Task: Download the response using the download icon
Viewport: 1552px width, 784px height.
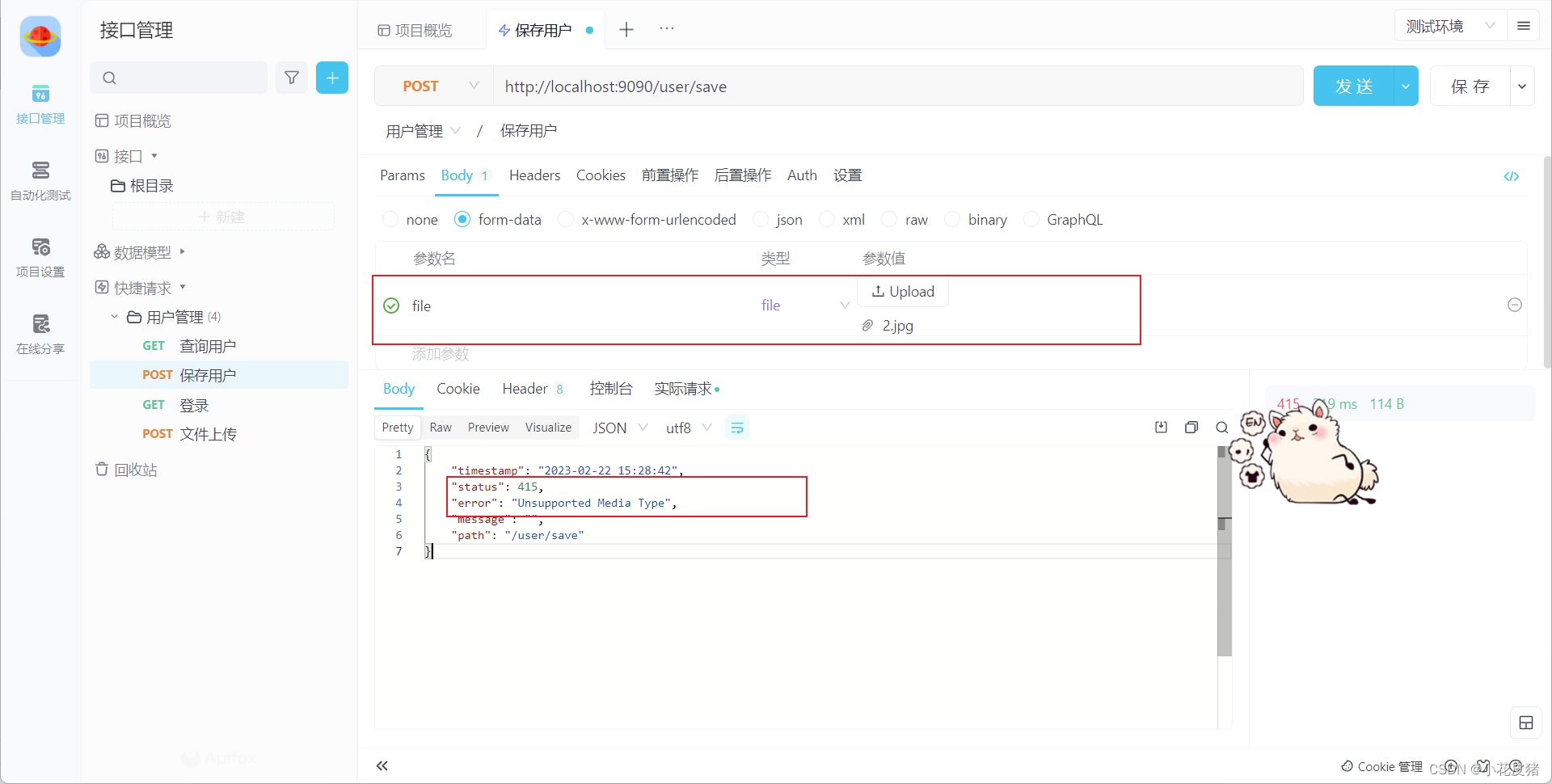Action: click(1160, 427)
